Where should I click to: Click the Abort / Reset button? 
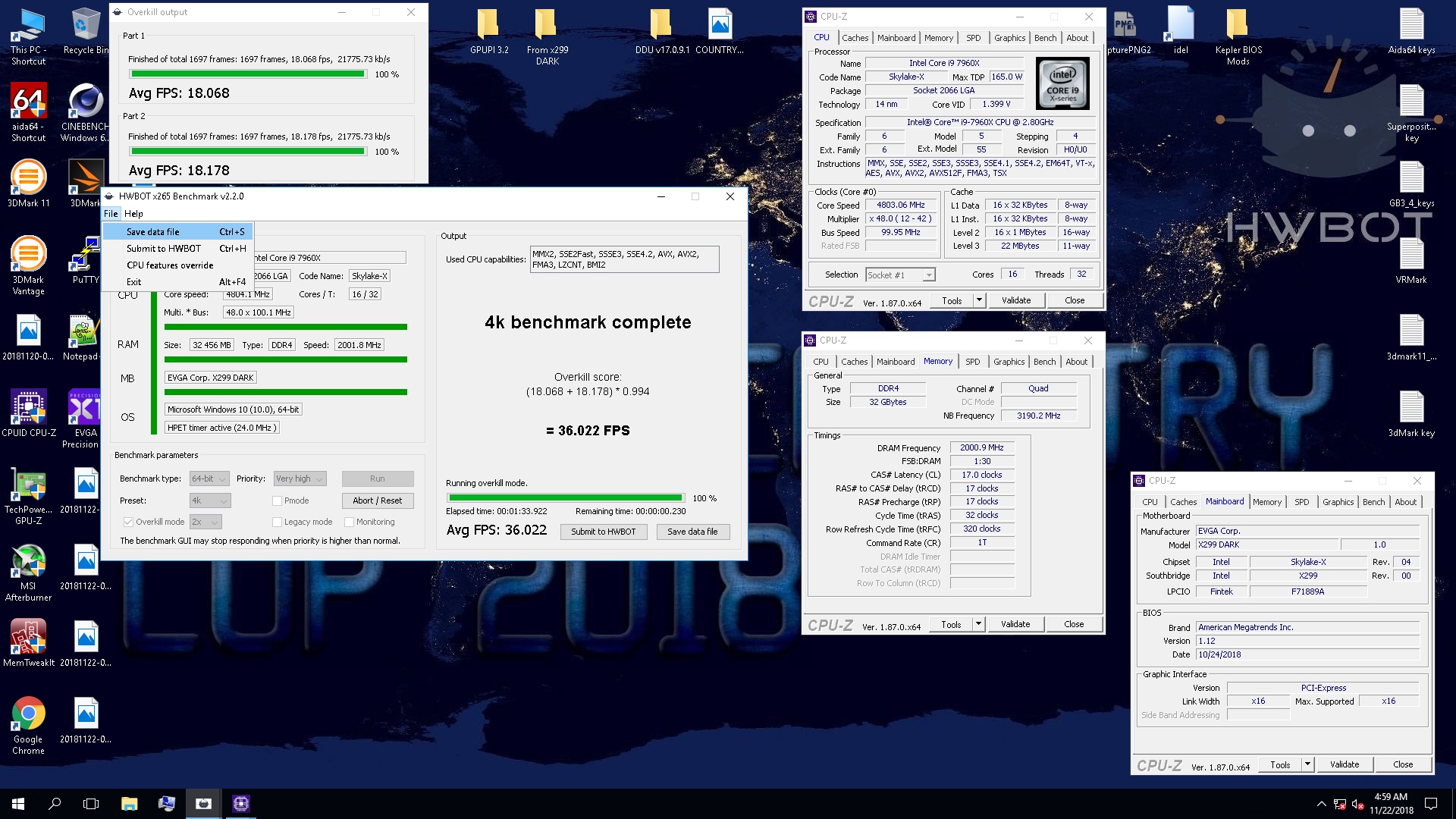(378, 500)
